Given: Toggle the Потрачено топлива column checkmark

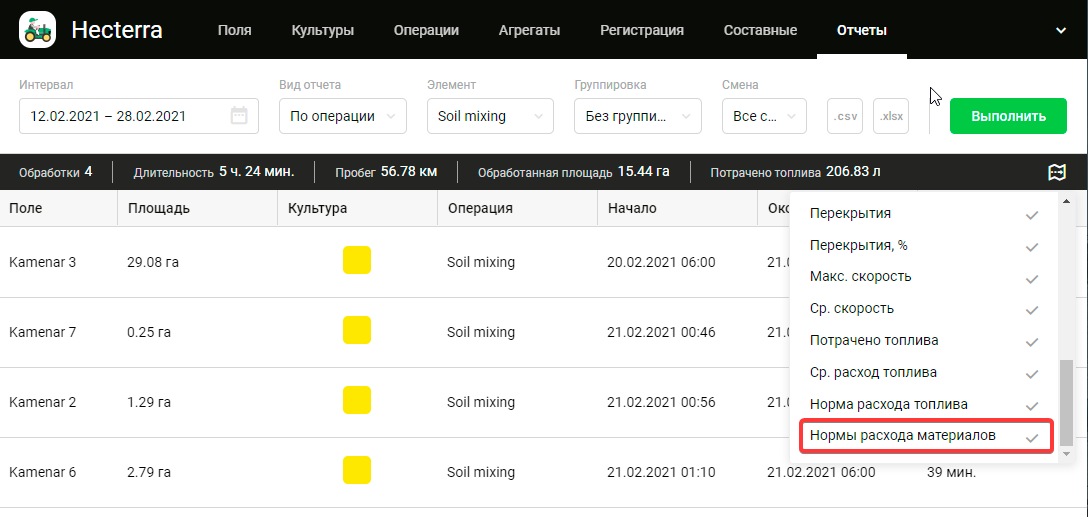Looking at the screenshot, I should click(x=1031, y=341).
